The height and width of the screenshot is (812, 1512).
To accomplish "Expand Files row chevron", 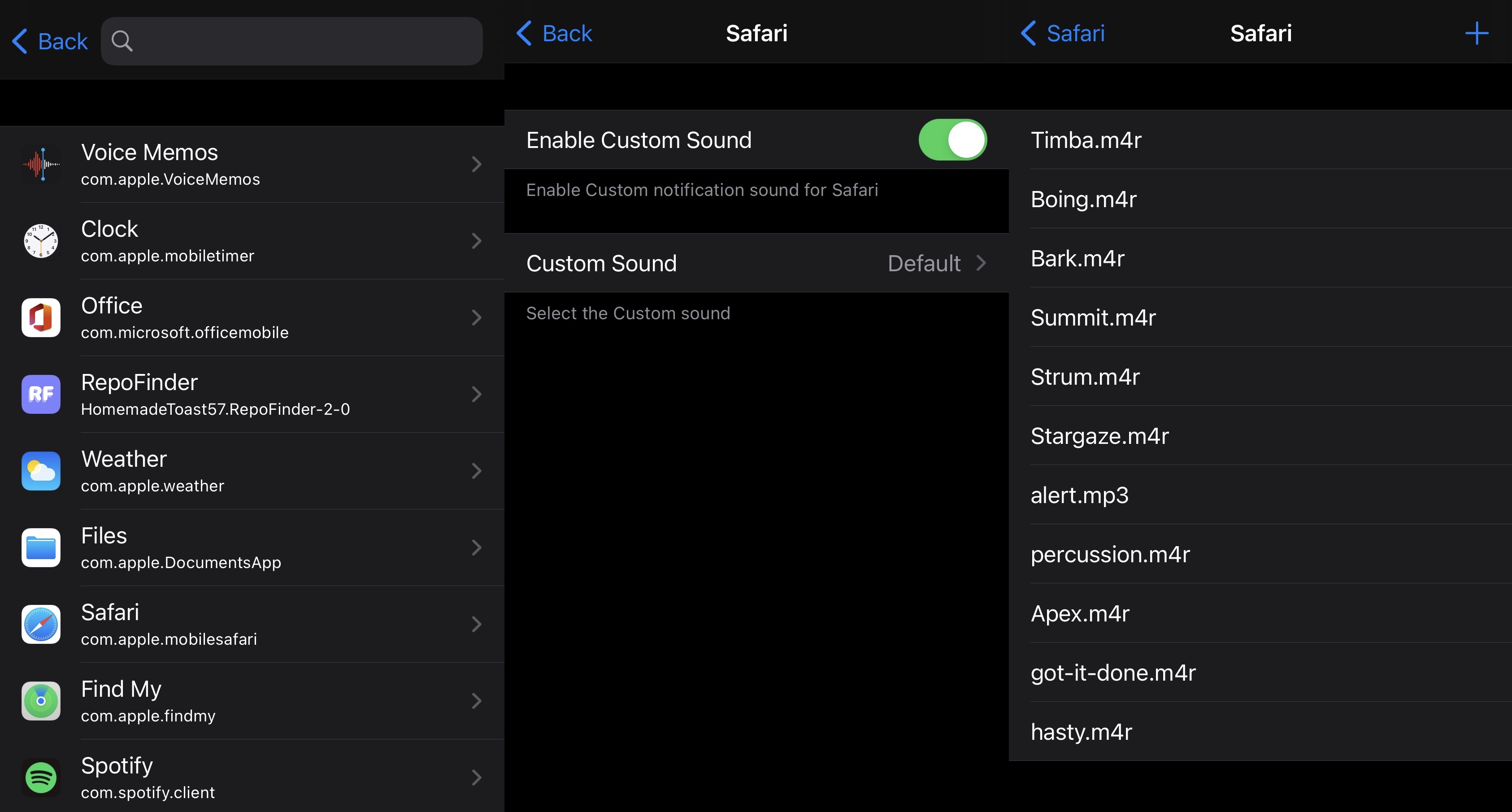I will click(477, 547).
